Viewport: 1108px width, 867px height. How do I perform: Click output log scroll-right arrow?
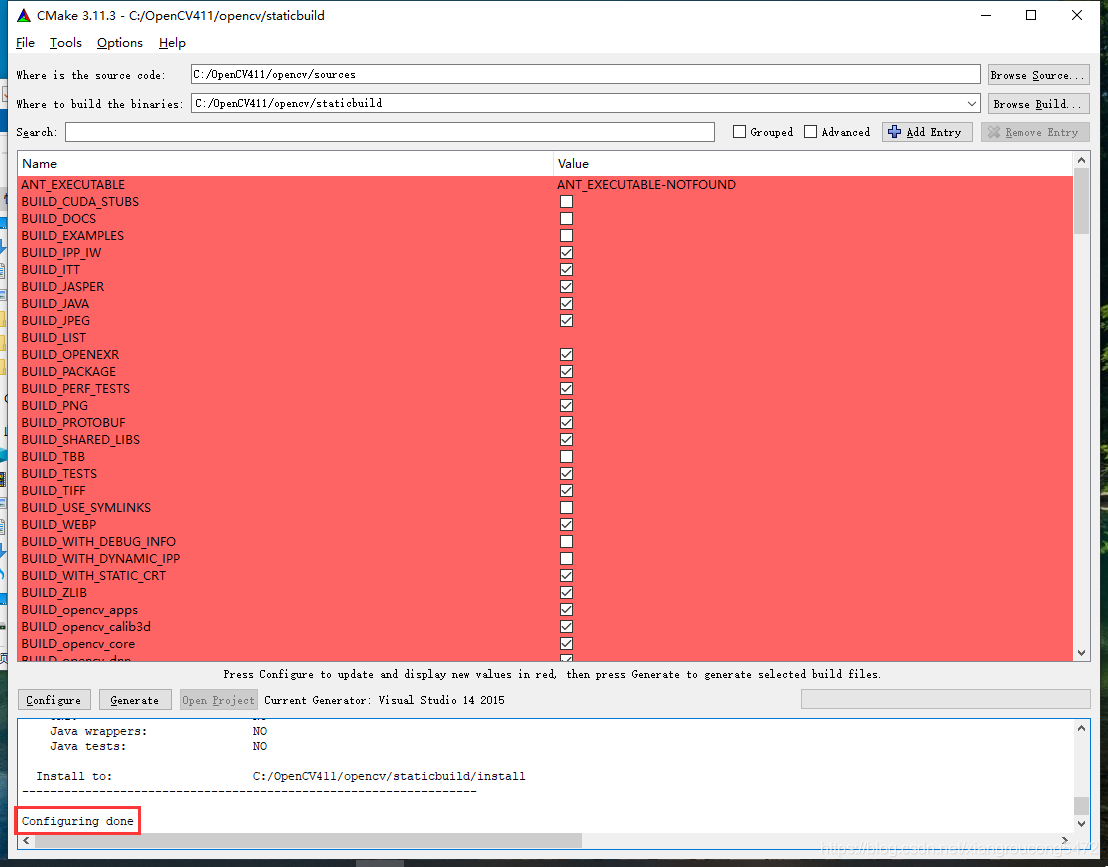point(1065,840)
